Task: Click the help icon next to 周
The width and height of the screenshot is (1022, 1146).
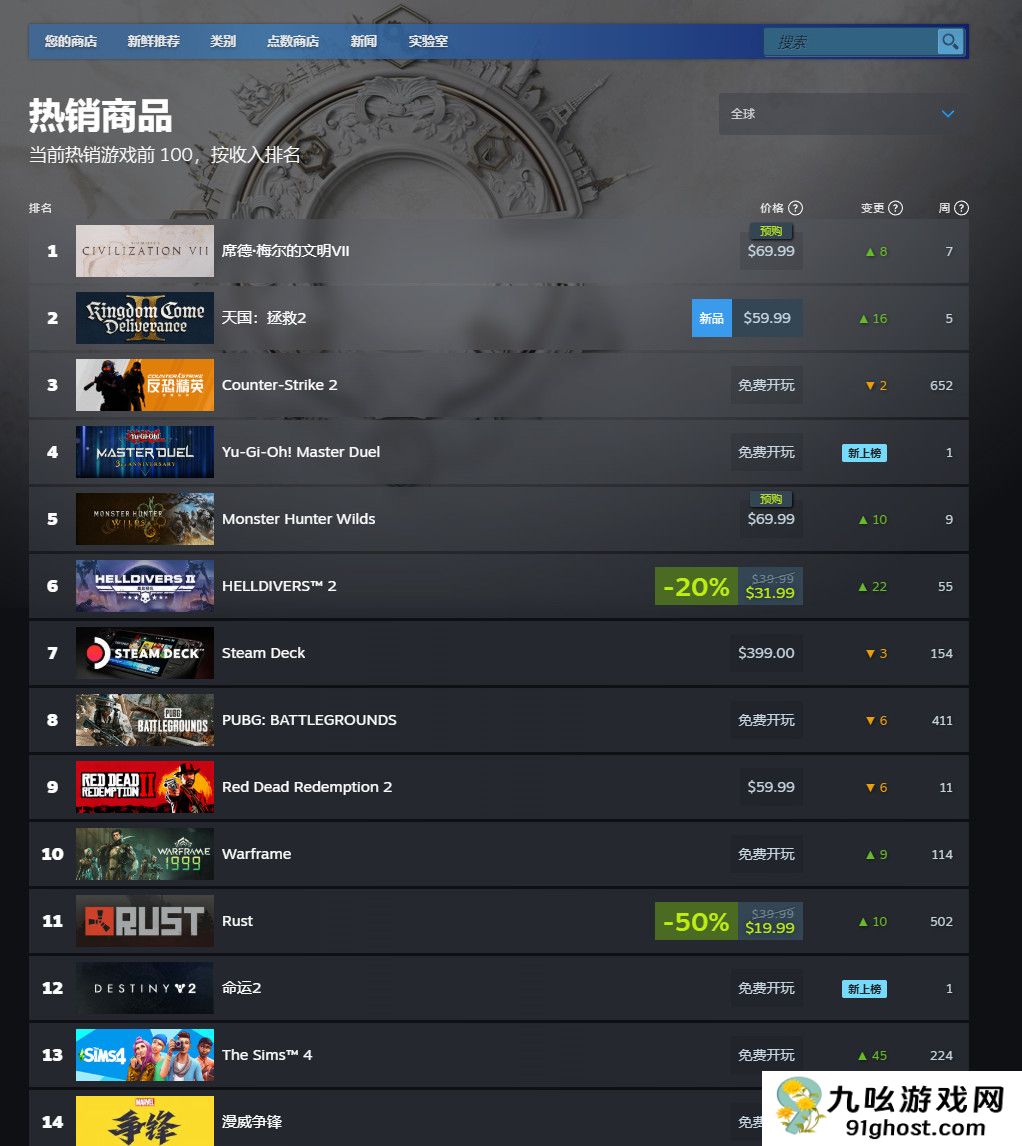Action: click(x=961, y=208)
